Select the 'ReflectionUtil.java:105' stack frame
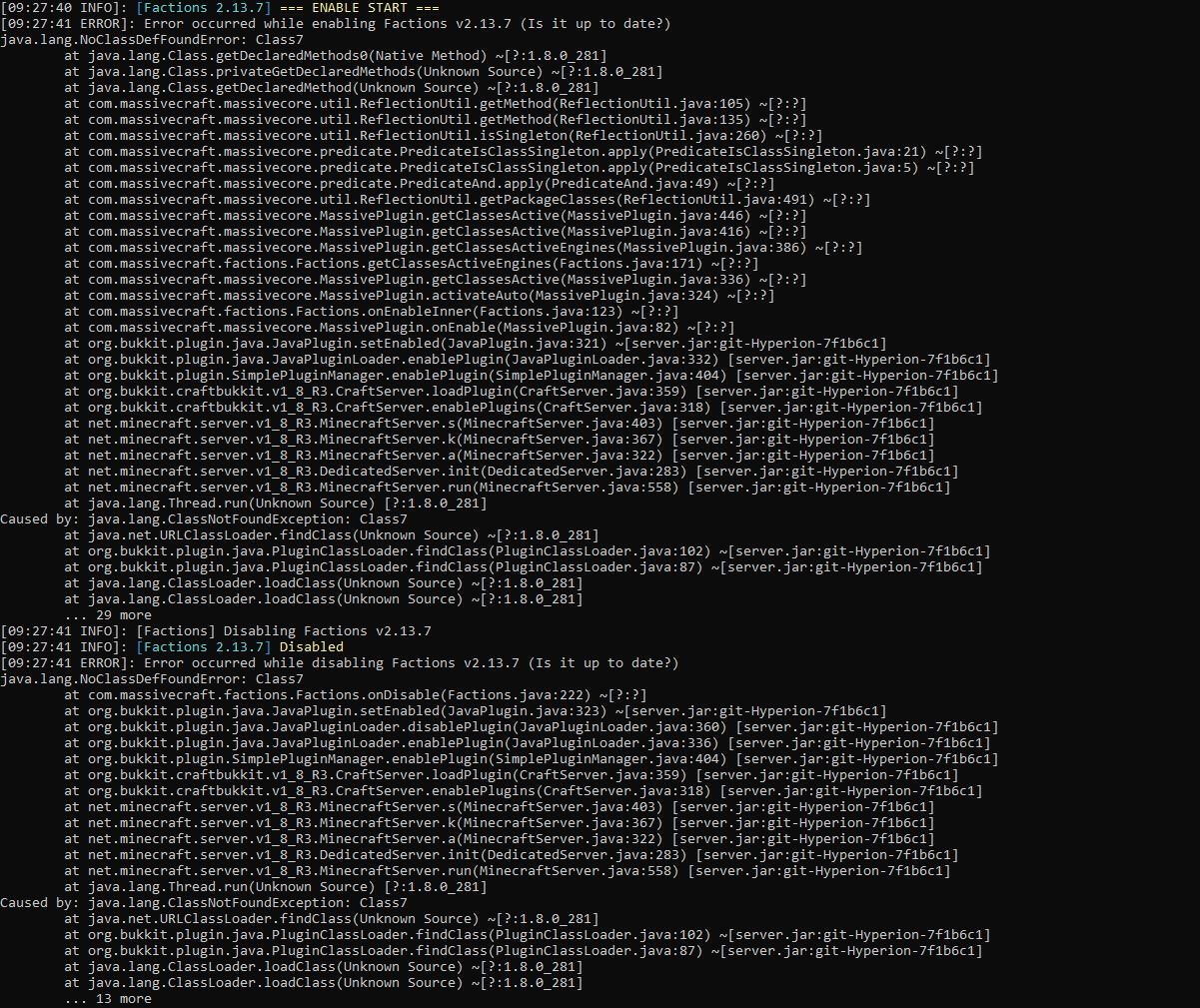The width and height of the screenshot is (1200, 1008). [435, 103]
